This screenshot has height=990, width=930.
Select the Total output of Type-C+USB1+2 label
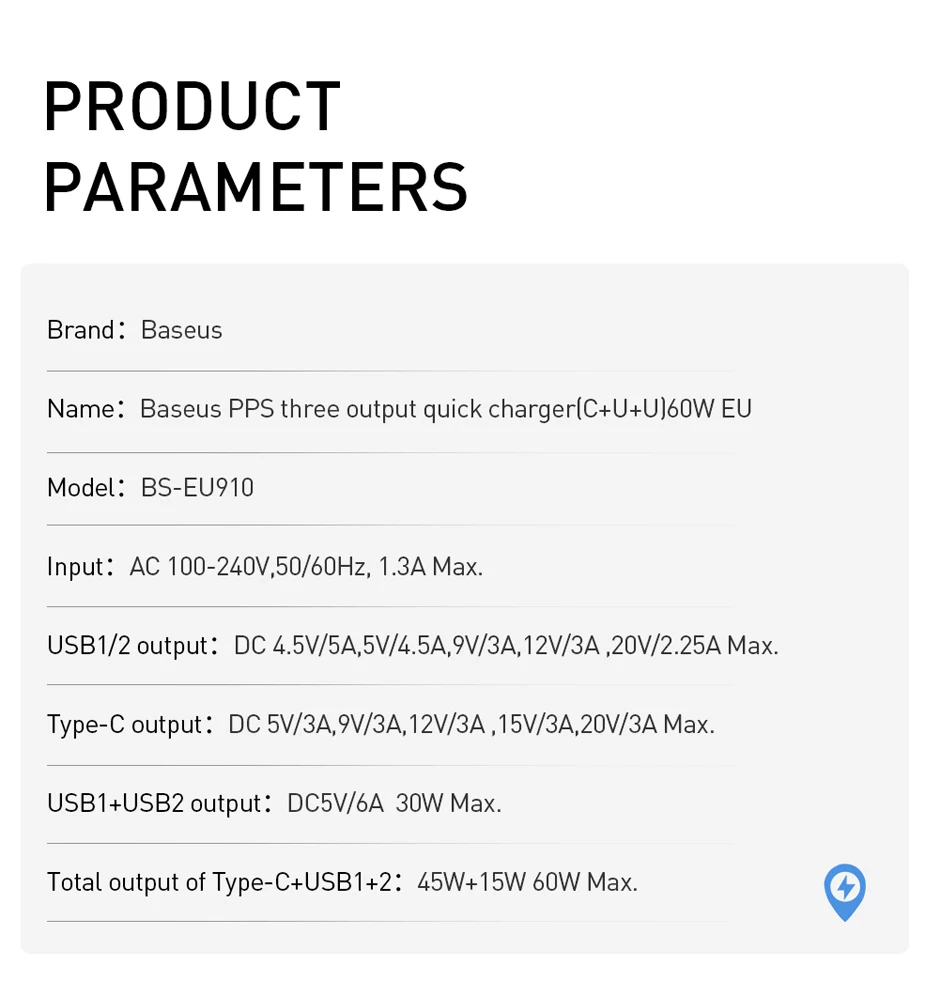[x=219, y=882]
